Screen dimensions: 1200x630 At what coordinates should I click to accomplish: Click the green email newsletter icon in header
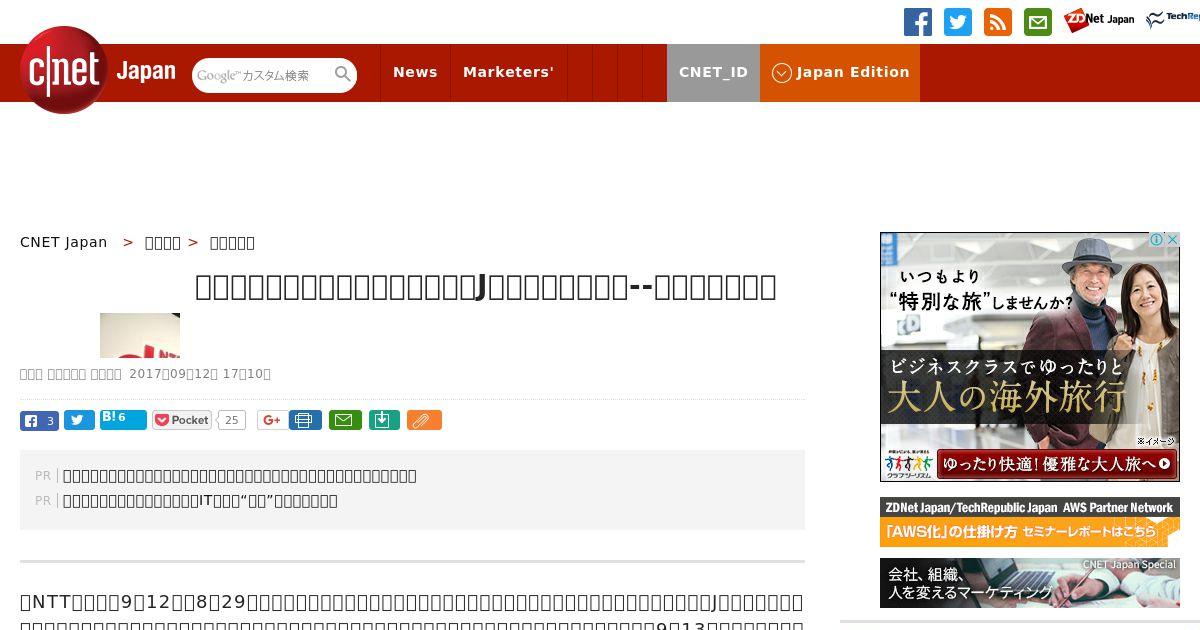pyautogui.click(x=1038, y=22)
